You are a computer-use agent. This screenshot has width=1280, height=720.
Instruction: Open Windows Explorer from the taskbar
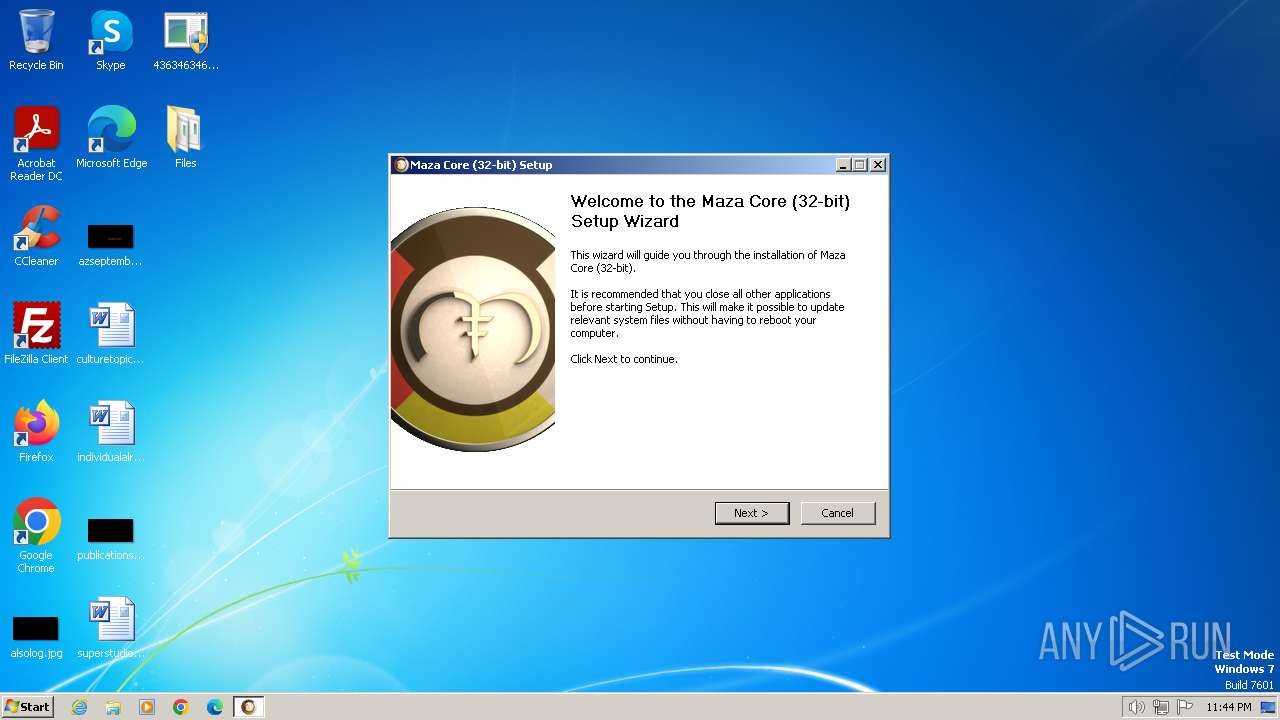113,707
